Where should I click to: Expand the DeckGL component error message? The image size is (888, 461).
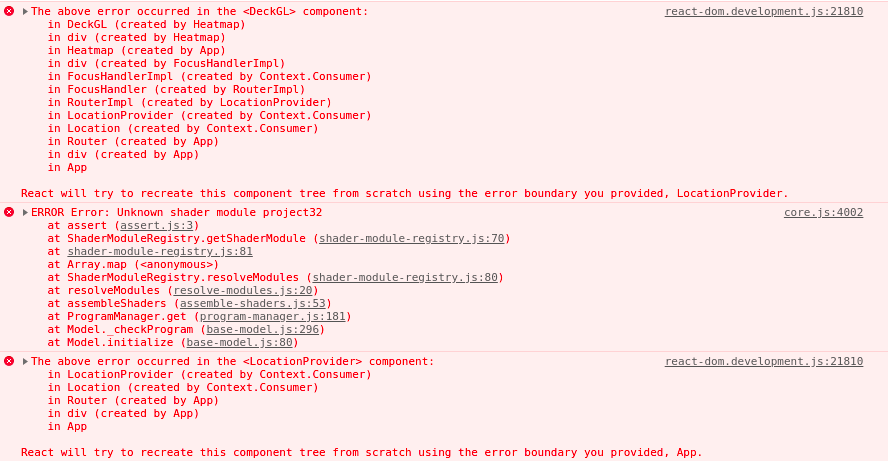25,11
